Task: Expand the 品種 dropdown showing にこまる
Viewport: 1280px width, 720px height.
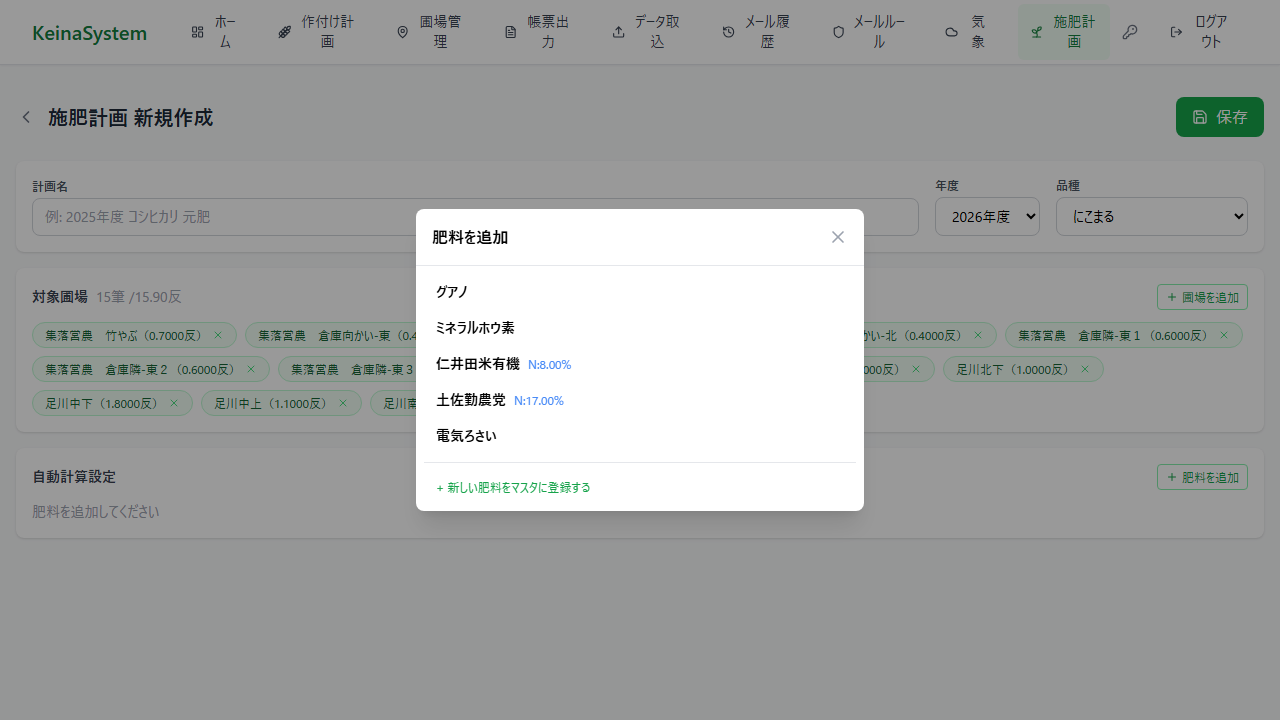Action: click(x=1151, y=217)
